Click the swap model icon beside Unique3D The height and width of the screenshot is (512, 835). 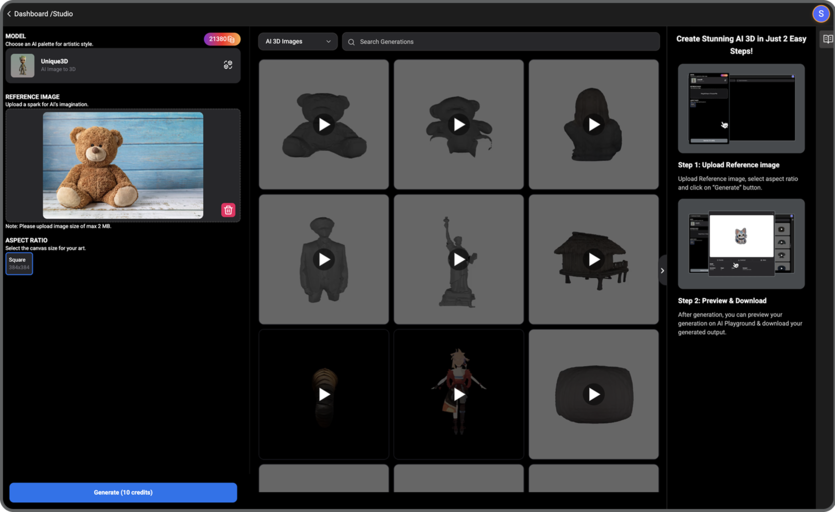[x=228, y=65]
